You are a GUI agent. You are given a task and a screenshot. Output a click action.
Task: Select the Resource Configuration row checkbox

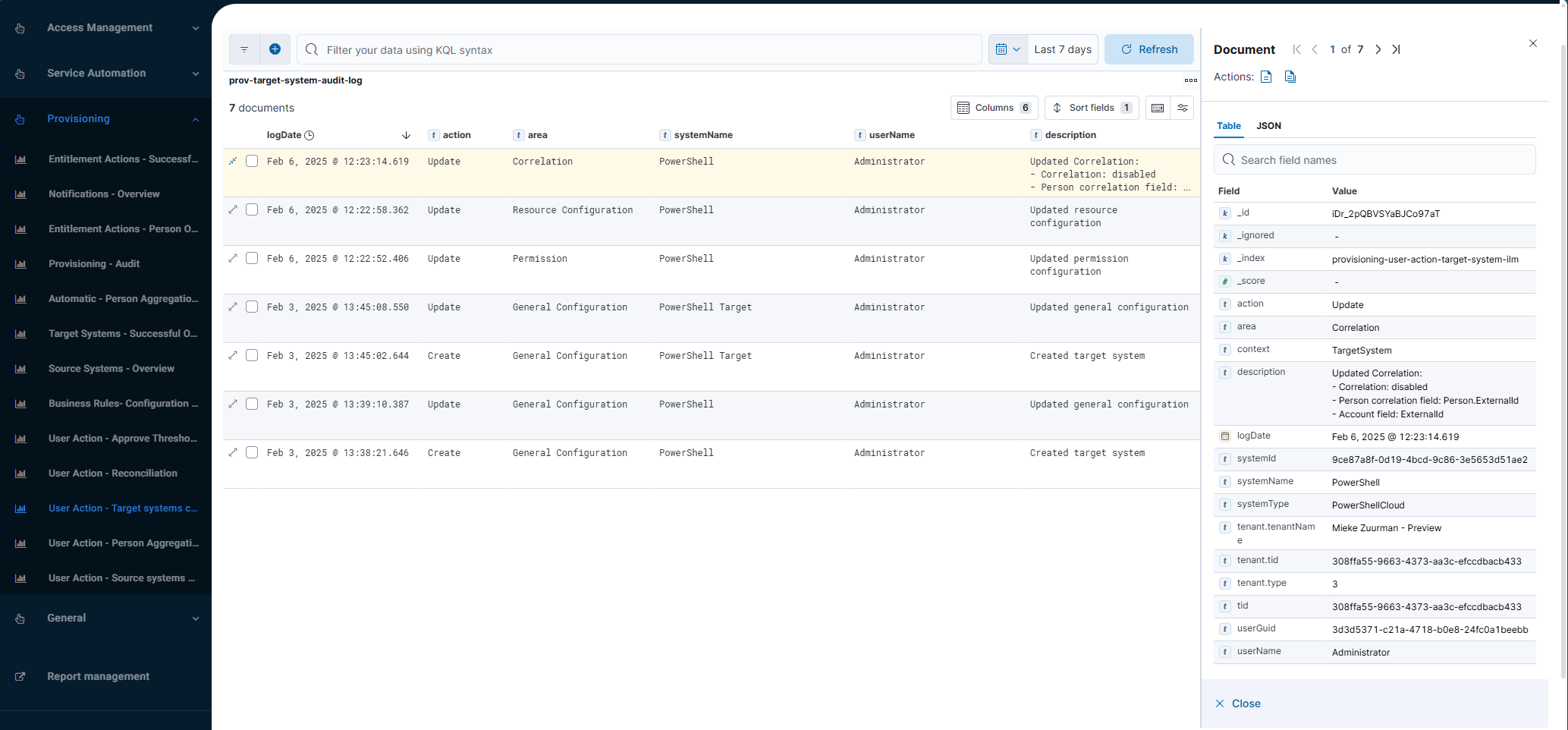252,209
